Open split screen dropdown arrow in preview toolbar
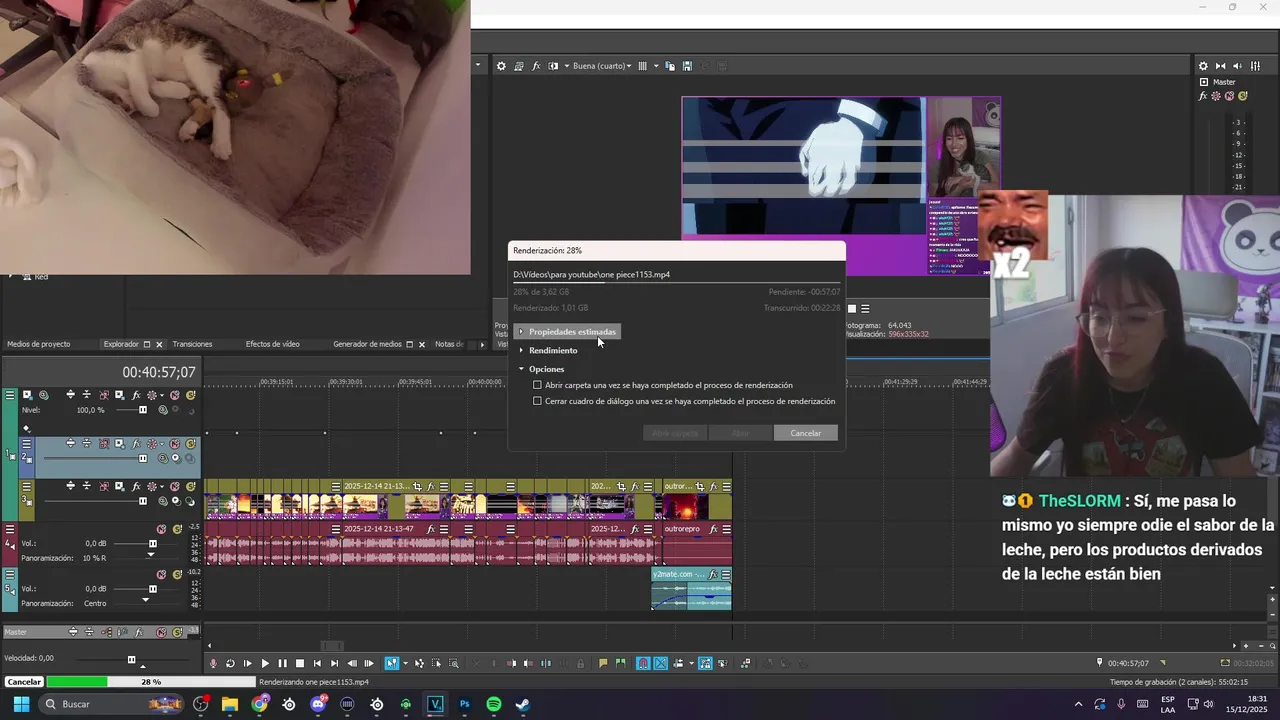The width and height of the screenshot is (1280, 720). click(x=565, y=66)
